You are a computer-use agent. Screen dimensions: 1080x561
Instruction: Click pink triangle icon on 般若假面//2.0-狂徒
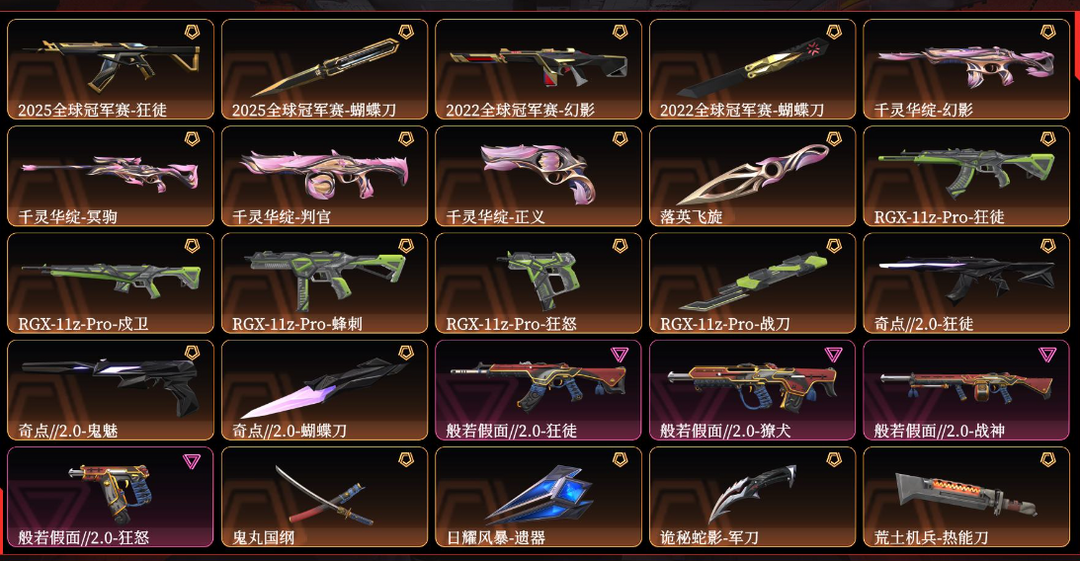(620, 354)
